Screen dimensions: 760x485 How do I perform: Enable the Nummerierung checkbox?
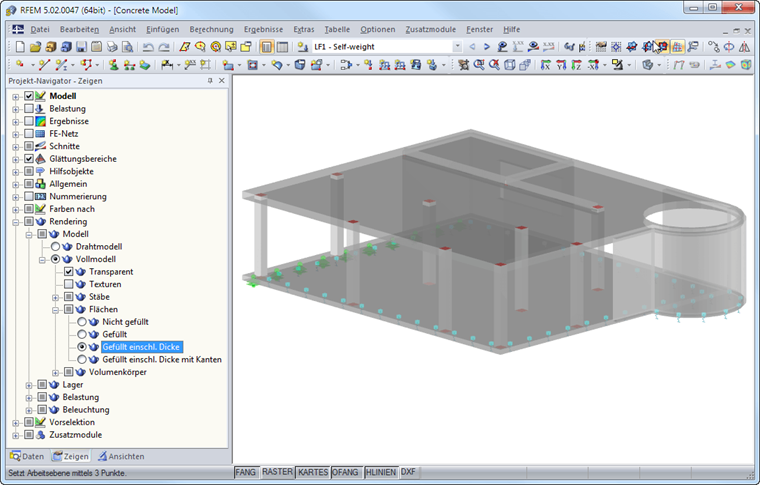(29, 196)
